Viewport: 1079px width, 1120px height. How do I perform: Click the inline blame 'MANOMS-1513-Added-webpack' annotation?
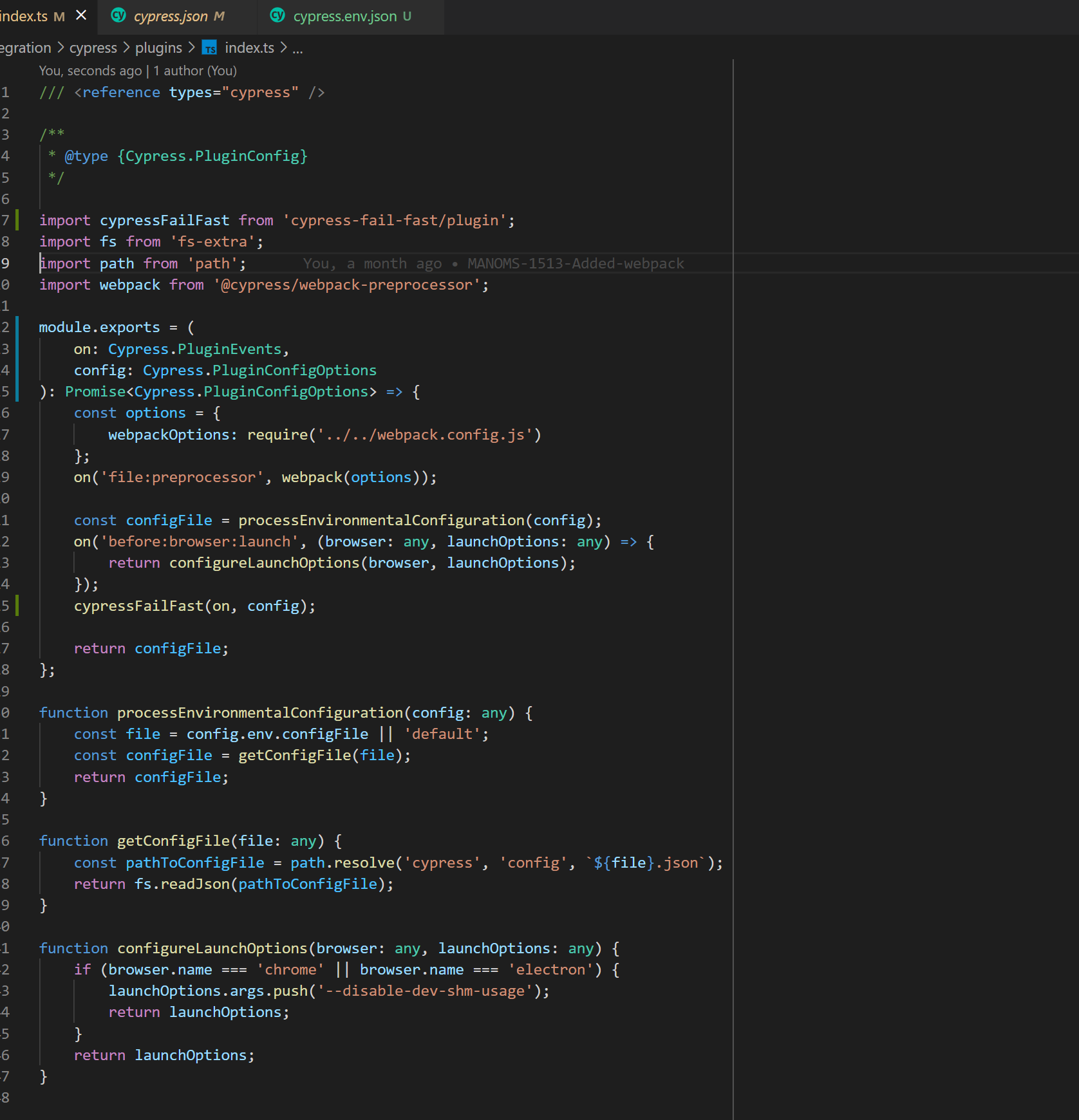pyautogui.click(x=576, y=264)
